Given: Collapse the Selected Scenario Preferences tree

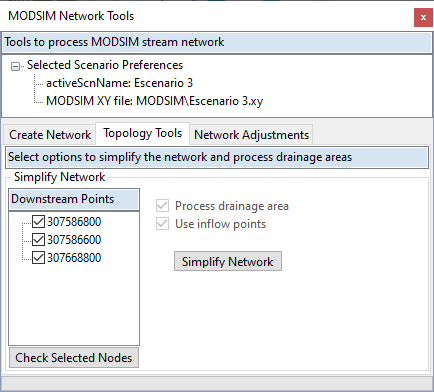Looking at the screenshot, I should click(x=15, y=66).
